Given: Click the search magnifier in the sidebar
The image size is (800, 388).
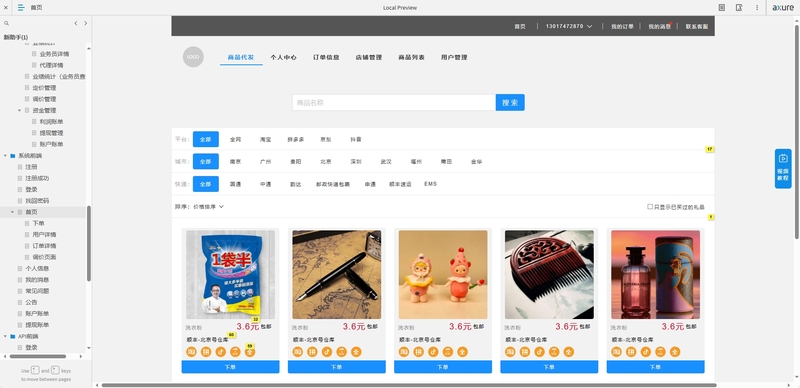Looking at the screenshot, I should [7, 23].
